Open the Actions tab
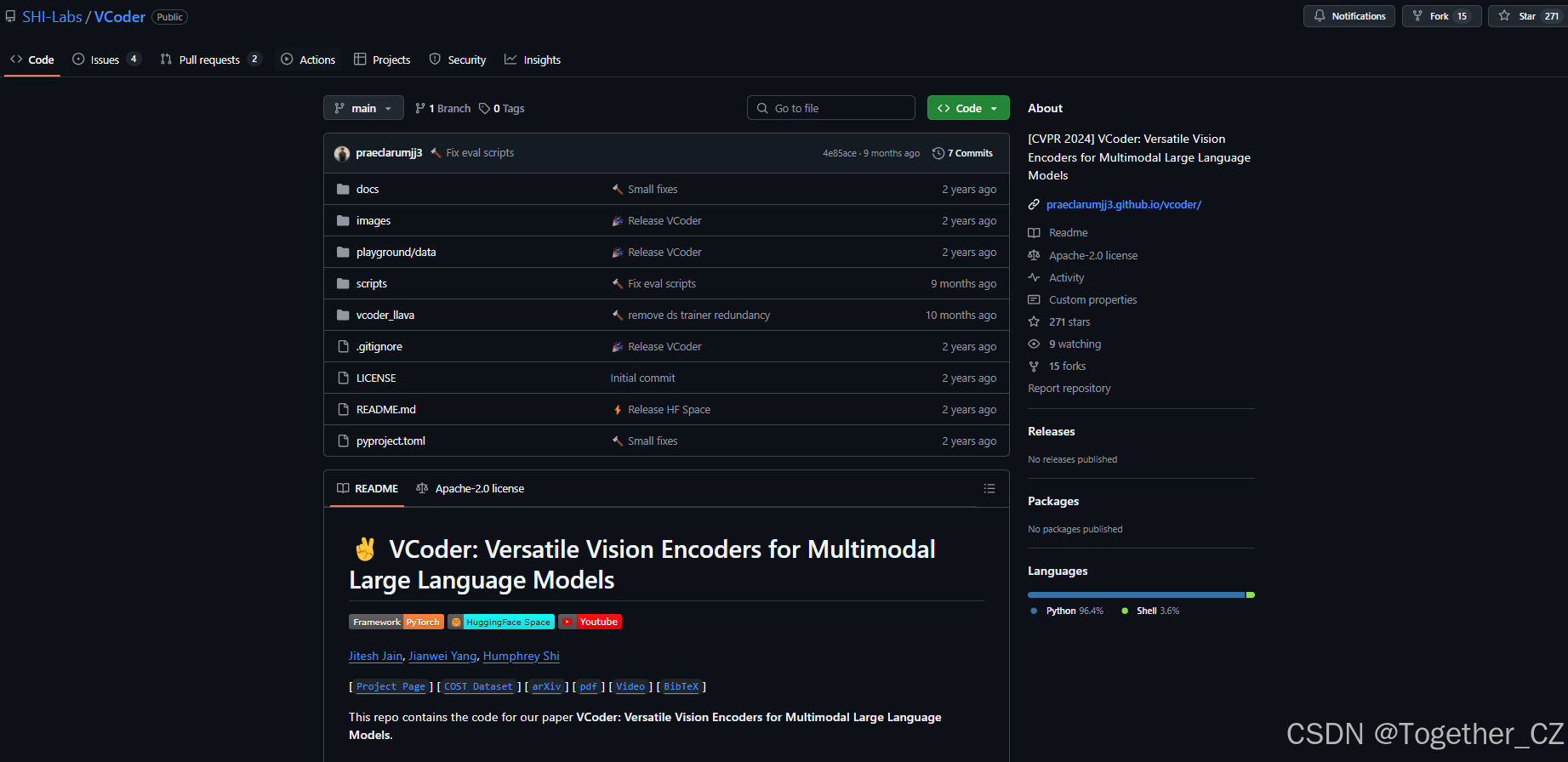 click(308, 60)
